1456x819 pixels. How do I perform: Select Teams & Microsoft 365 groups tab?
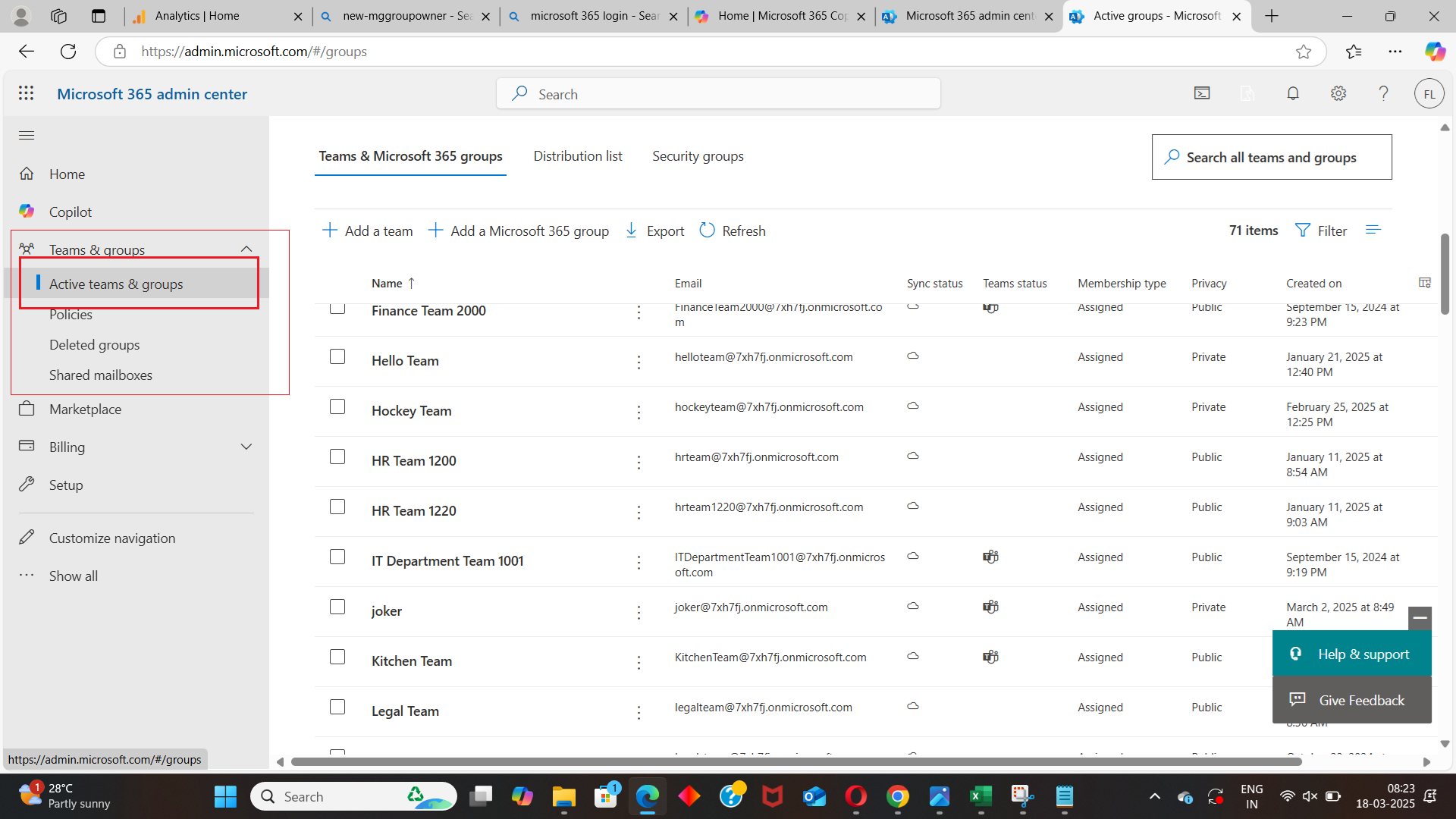tap(410, 156)
